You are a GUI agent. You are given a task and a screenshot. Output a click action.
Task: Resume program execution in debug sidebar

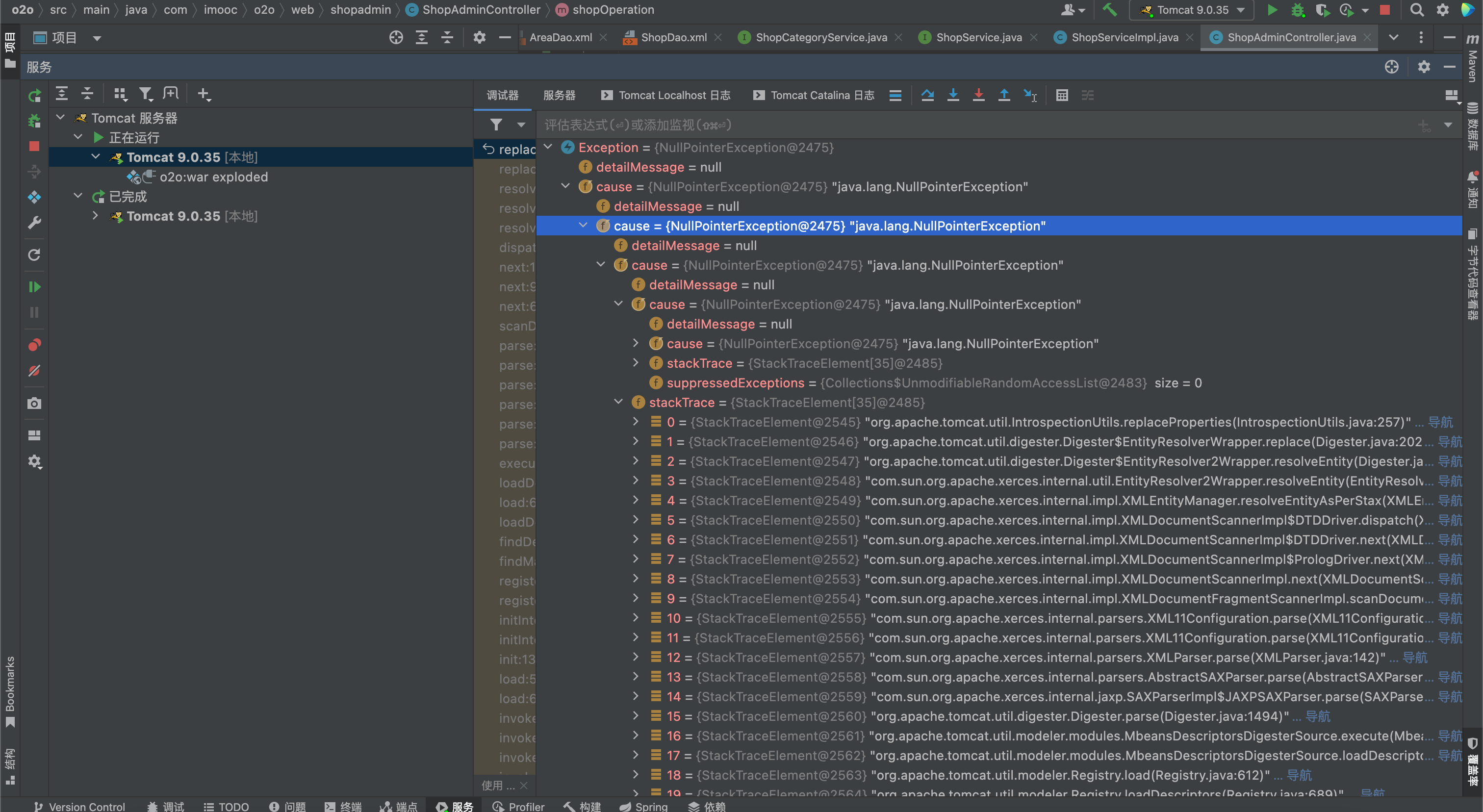34,286
